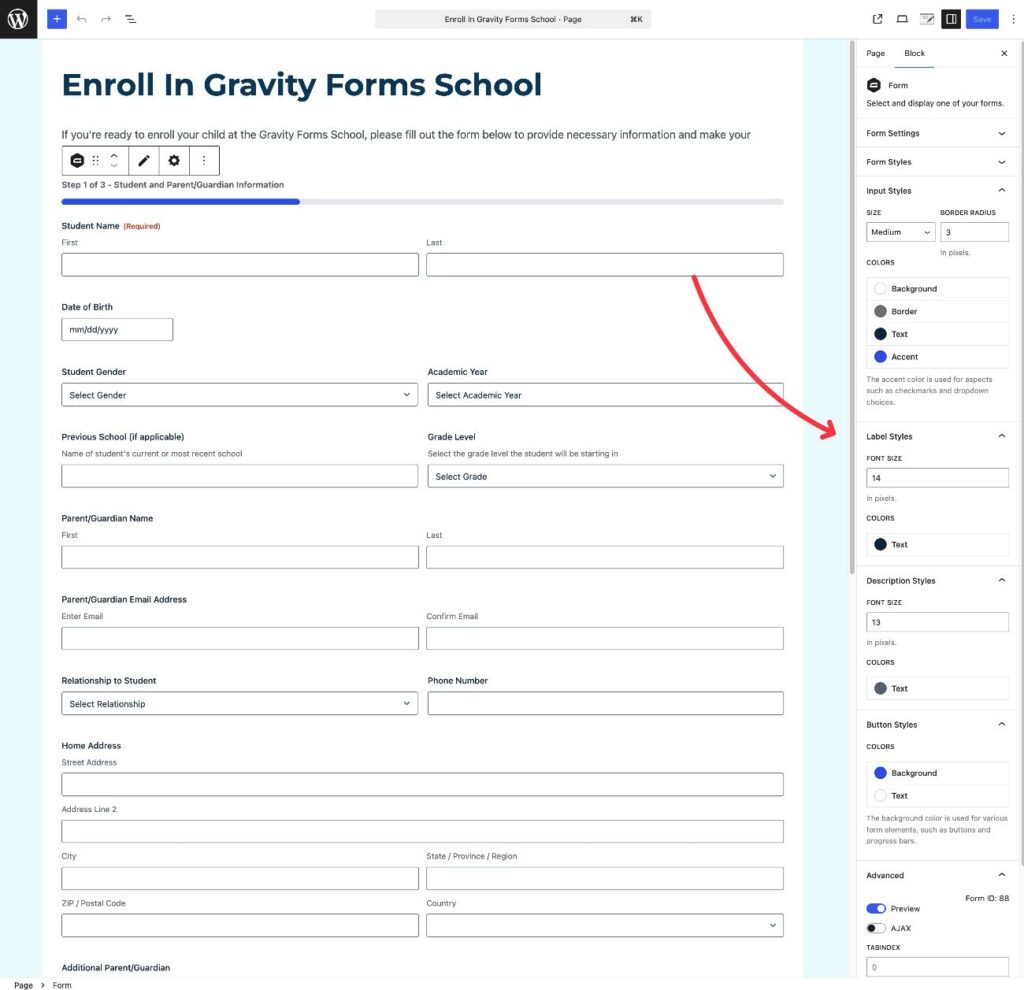Pick the Description Styles Text color
Screen dimensions: 1024x990
tap(937, 688)
